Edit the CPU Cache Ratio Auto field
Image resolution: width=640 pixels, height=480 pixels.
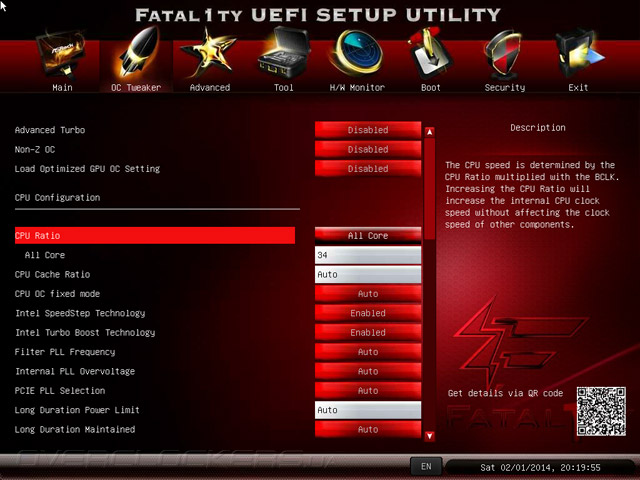[x=368, y=274]
